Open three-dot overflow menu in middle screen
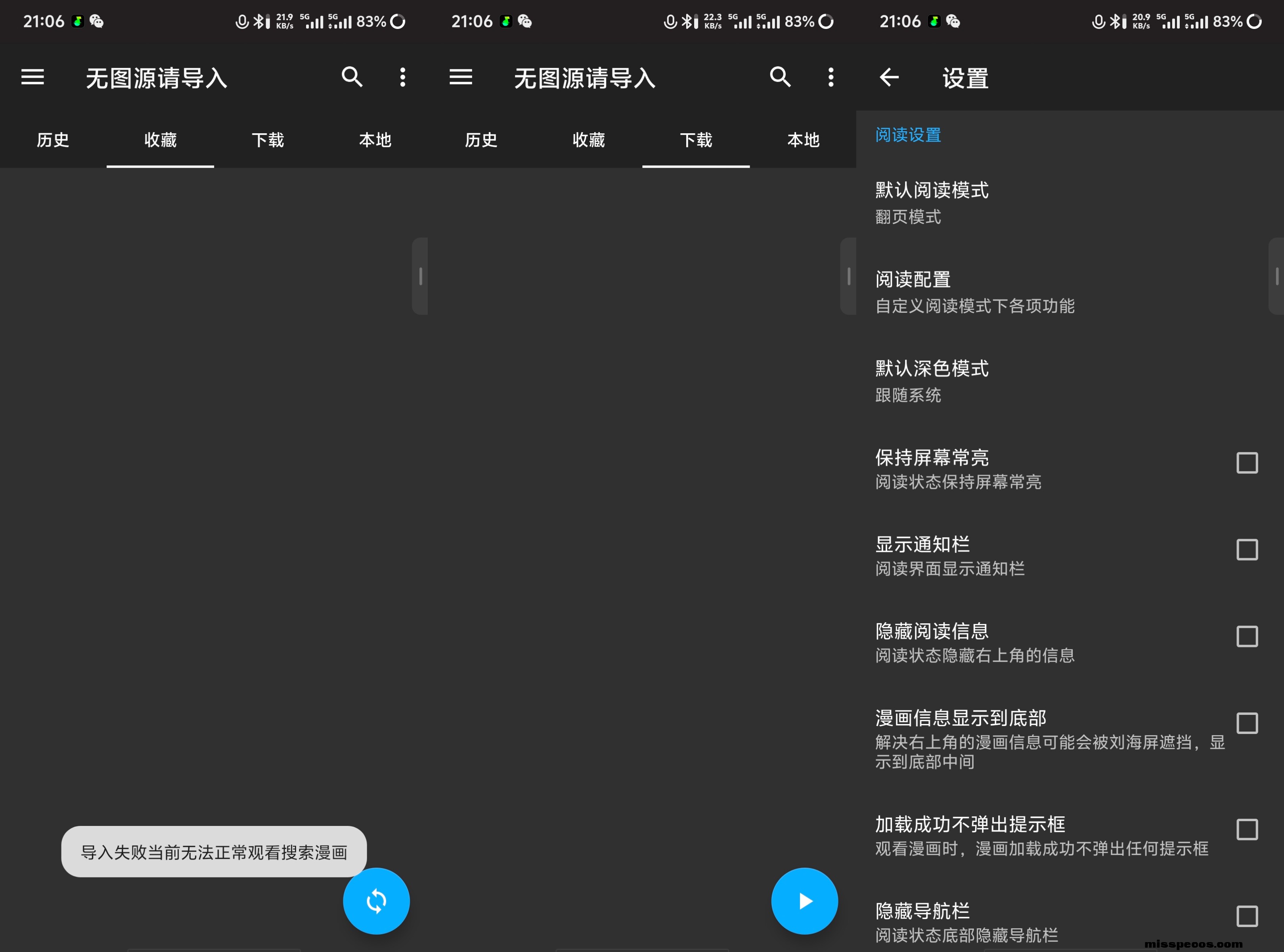Image resolution: width=1284 pixels, height=952 pixels. click(x=830, y=77)
